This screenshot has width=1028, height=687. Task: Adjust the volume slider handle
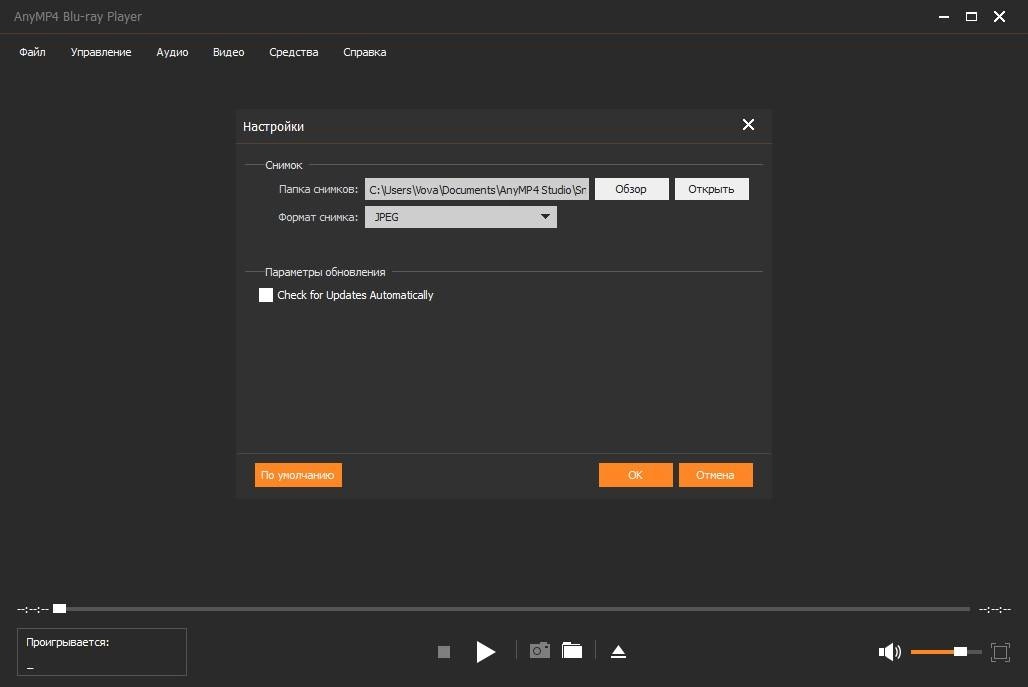(960, 652)
